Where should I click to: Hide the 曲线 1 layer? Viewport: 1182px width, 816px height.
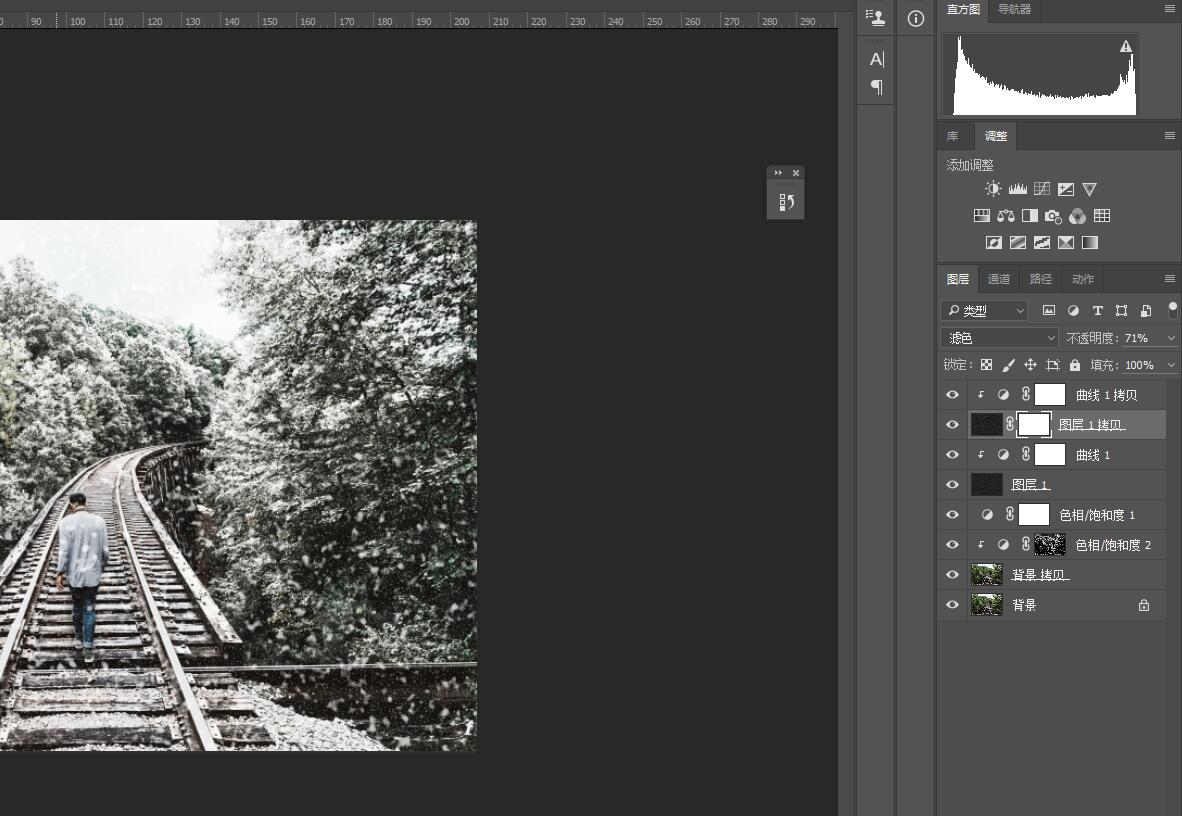point(952,455)
